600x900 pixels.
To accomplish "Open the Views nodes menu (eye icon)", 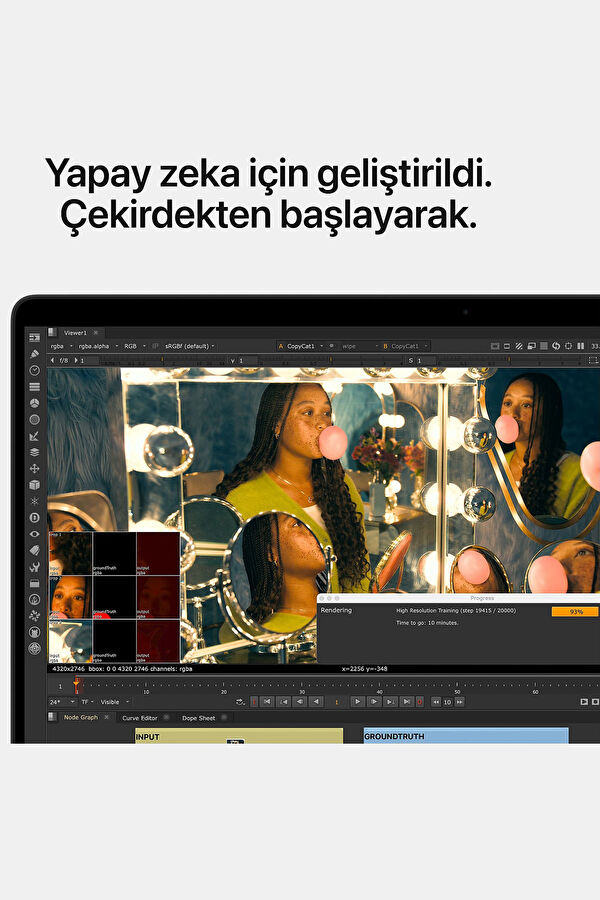I will pyautogui.click(x=34, y=534).
